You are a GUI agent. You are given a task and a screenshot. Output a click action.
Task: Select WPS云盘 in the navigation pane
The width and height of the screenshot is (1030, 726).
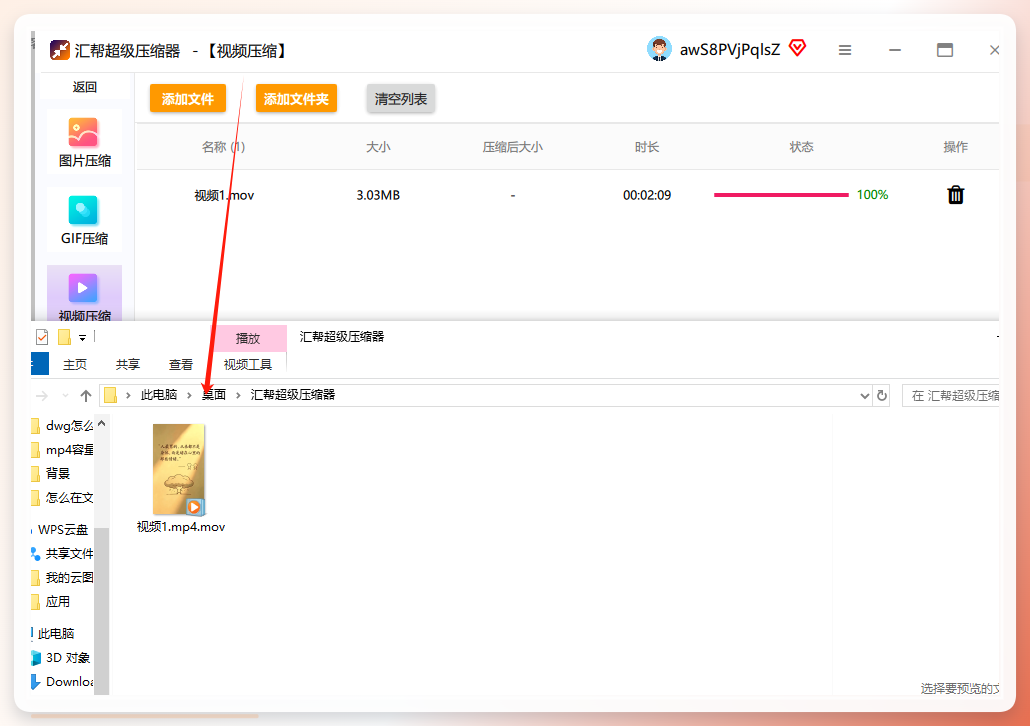[x=62, y=530]
